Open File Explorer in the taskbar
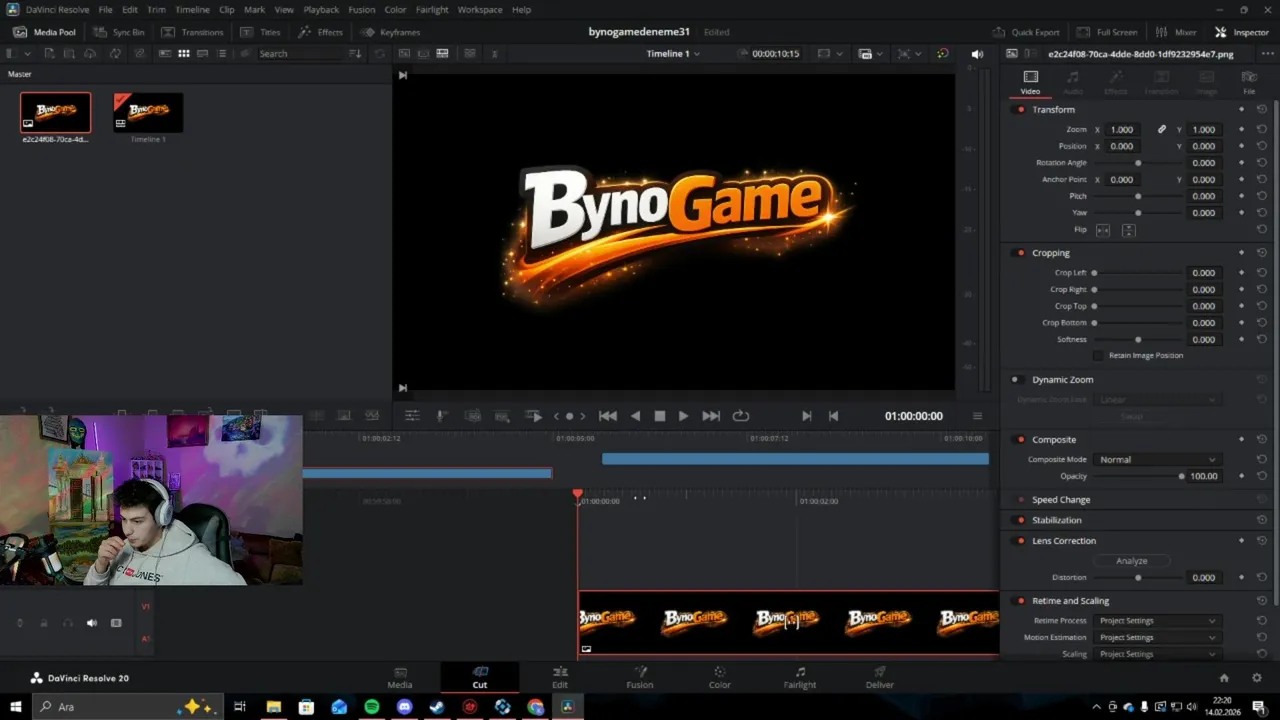 point(273,707)
